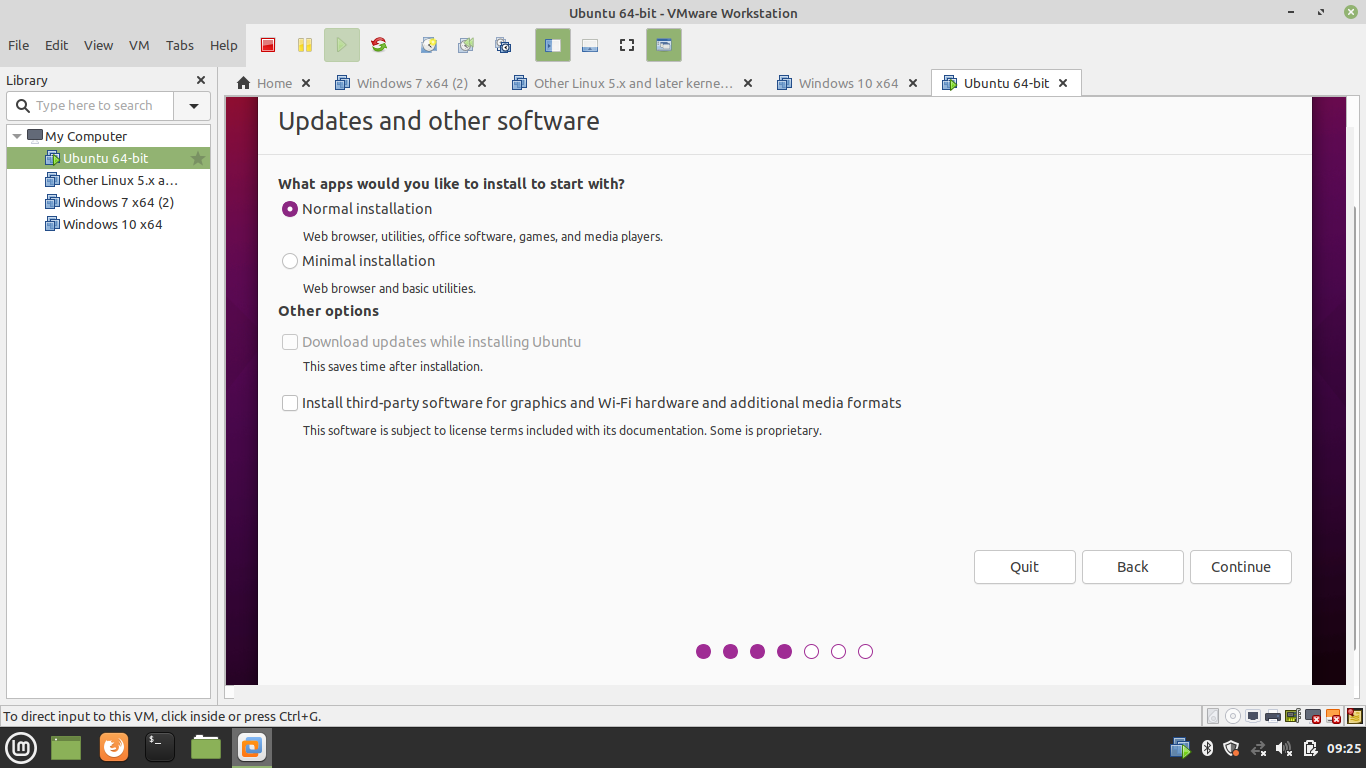Close the Windows 10 x64 tab
This screenshot has height=768, width=1366.
pyautogui.click(x=912, y=83)
